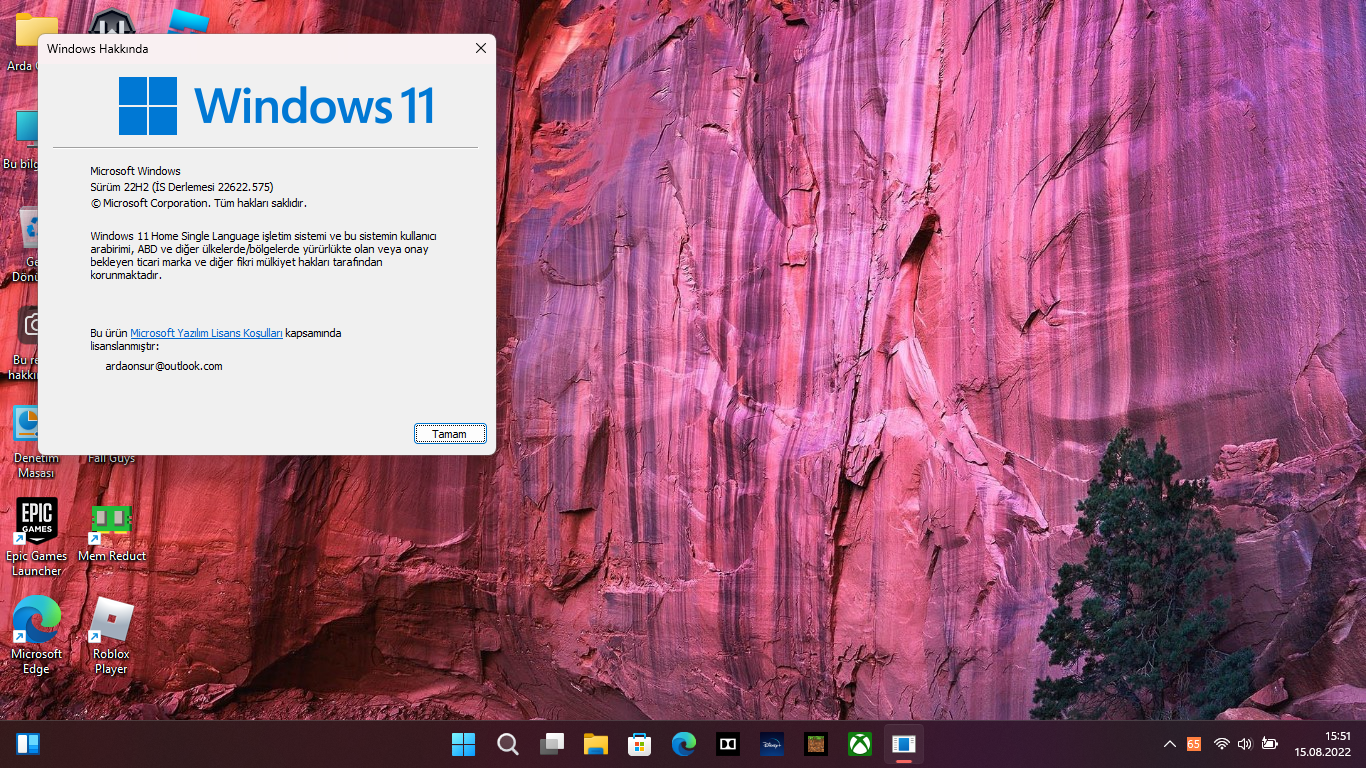This screenshot has height=768, width=1366.
Task: Open Task View from taskbar
Action: click(552, 744)
